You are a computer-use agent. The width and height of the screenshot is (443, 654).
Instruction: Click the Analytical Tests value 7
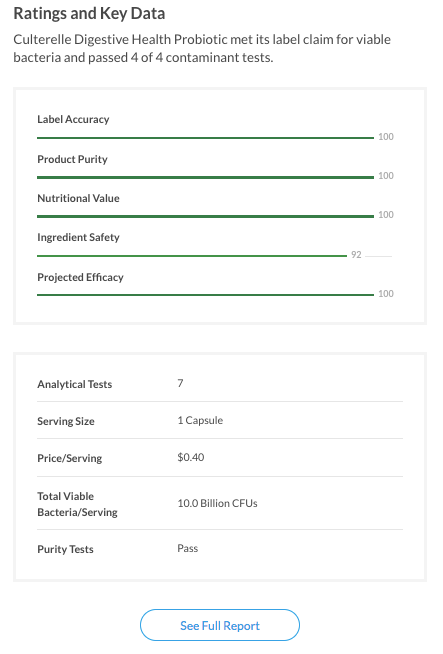180,383
